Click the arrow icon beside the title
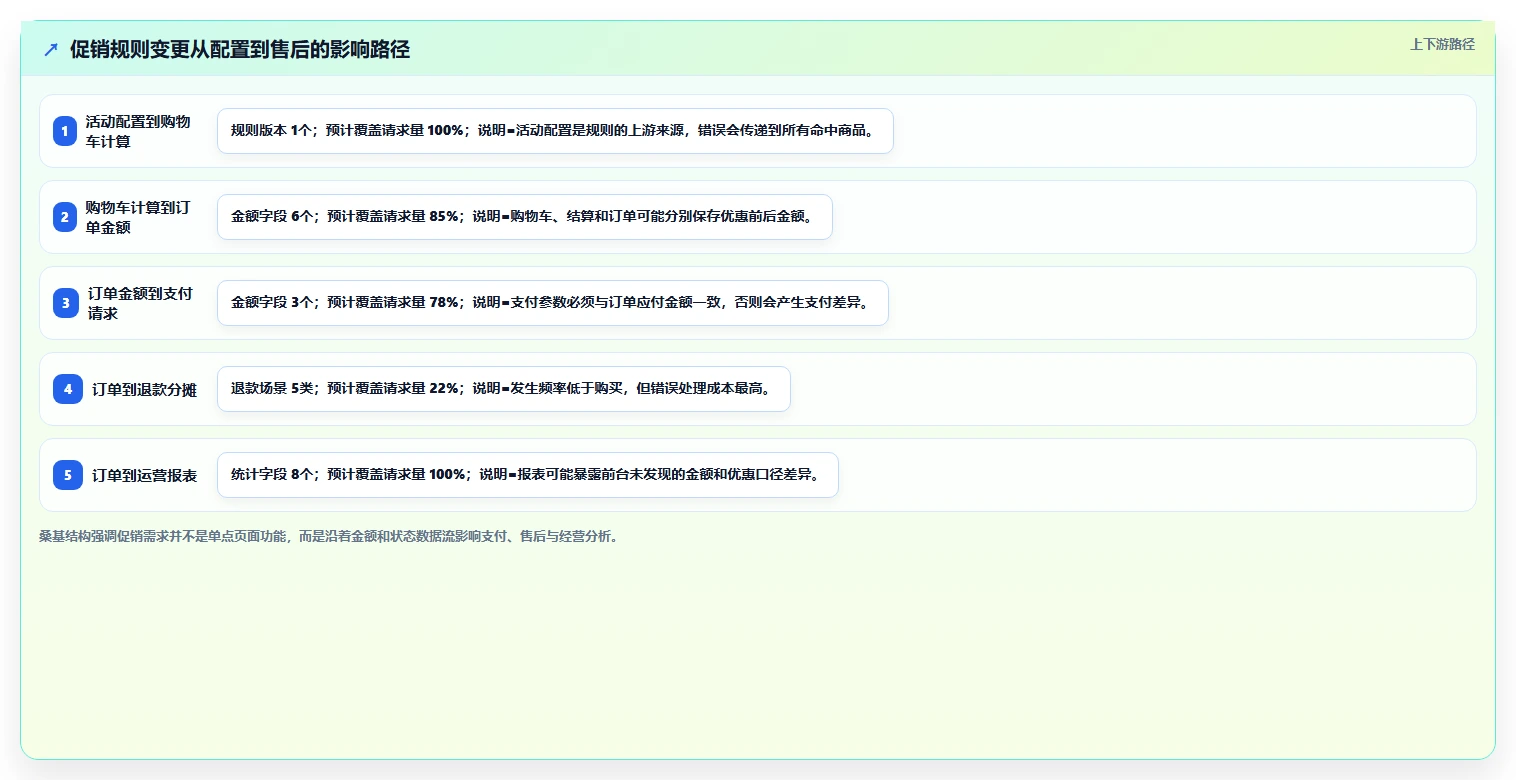The image size is (1516, 780). click(51, 50)
